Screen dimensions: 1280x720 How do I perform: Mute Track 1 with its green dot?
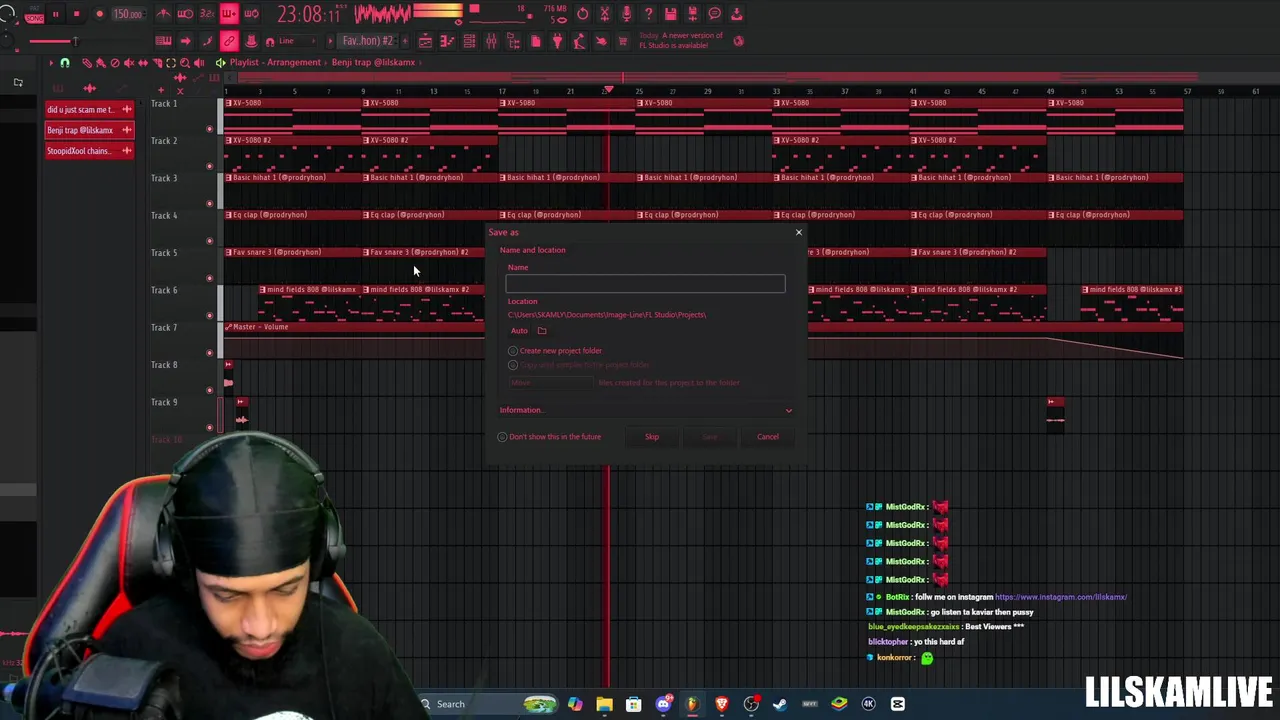(x=209, y=128)
